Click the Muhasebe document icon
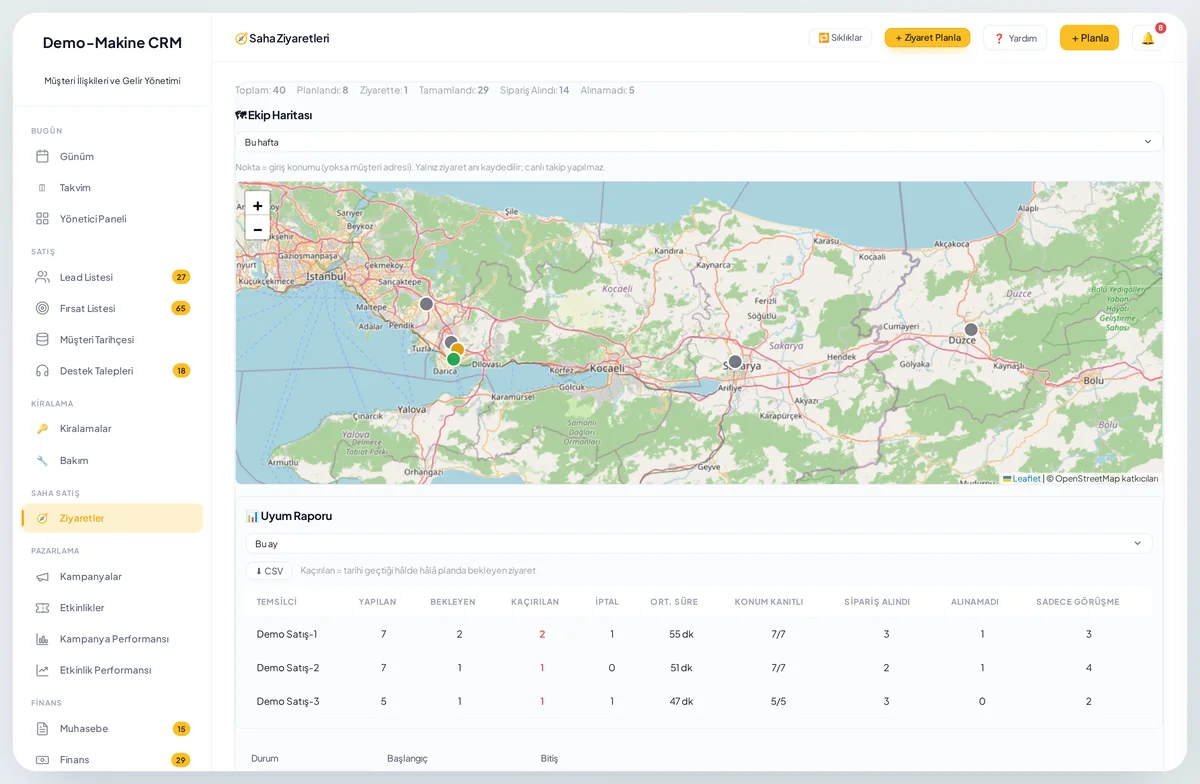 pyautogui.click(x=42, y=728)
